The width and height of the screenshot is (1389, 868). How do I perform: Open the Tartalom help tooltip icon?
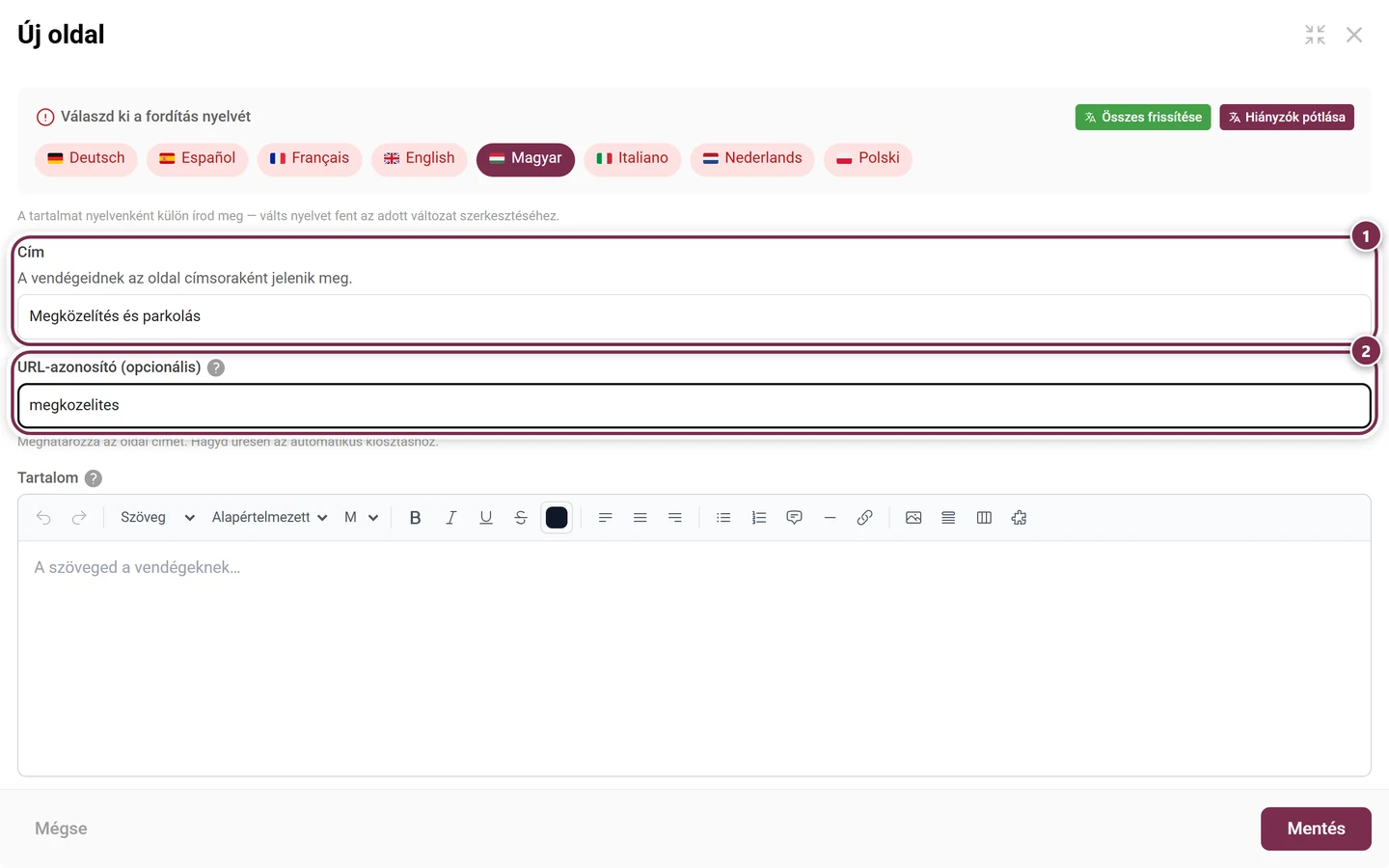coord(94,478)
